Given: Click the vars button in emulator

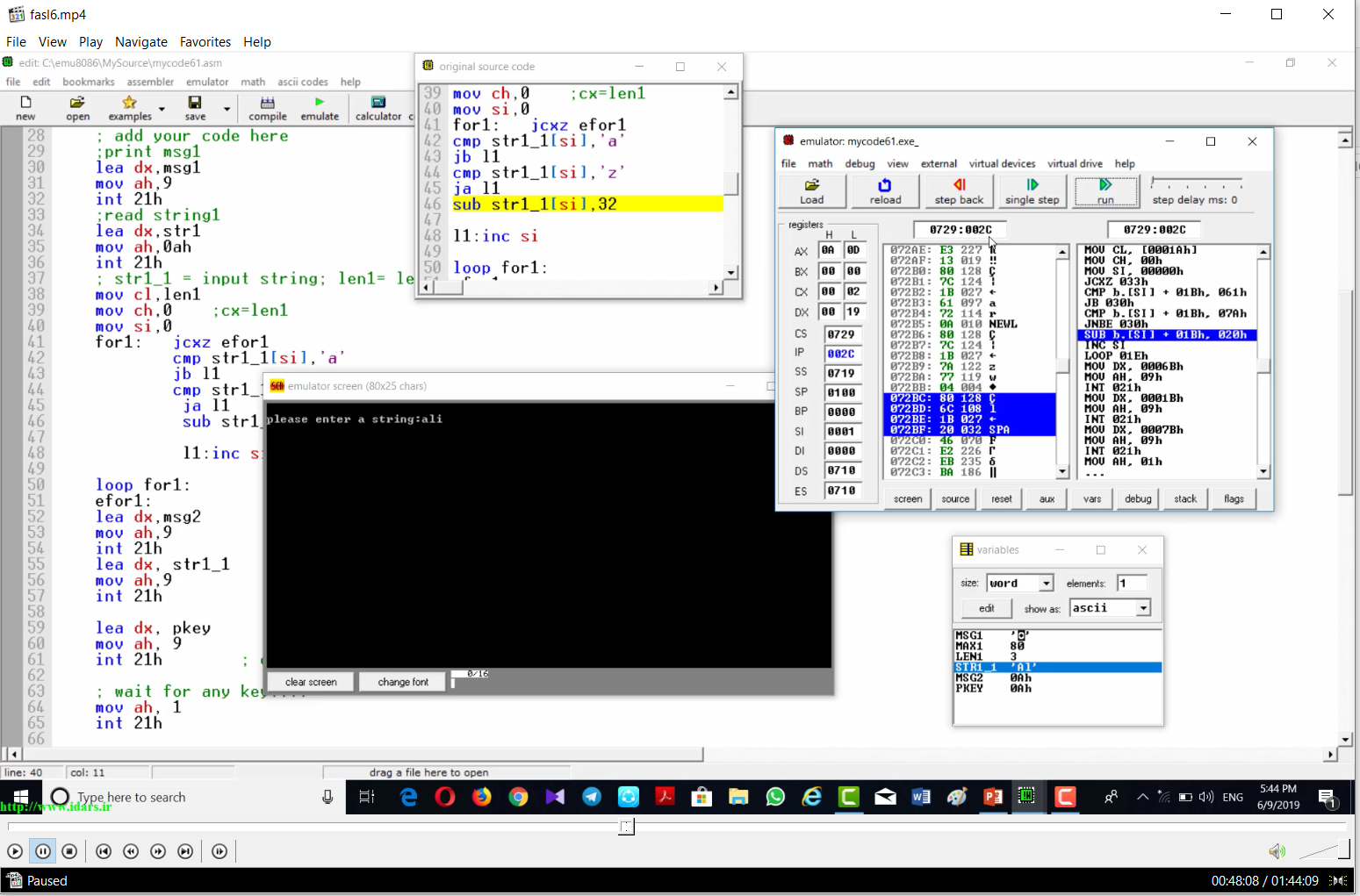Looking at the screenshot, I should (1092, 498).
